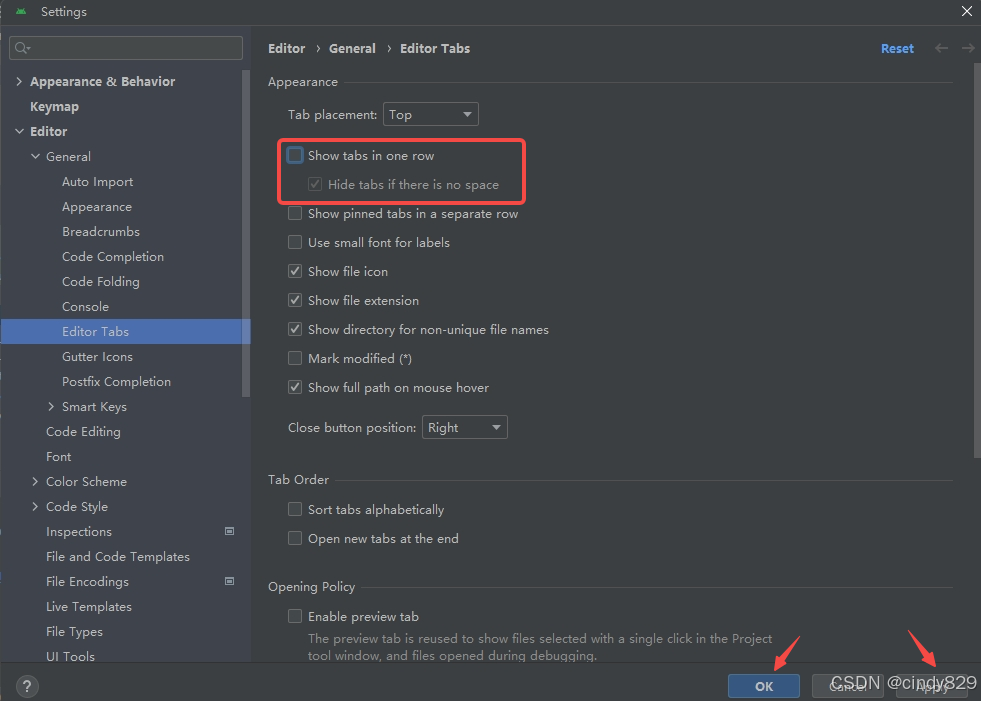Viewport: 981px width, 701px height.
Task: Close the Settings dialog window
Action: (967, 11)
